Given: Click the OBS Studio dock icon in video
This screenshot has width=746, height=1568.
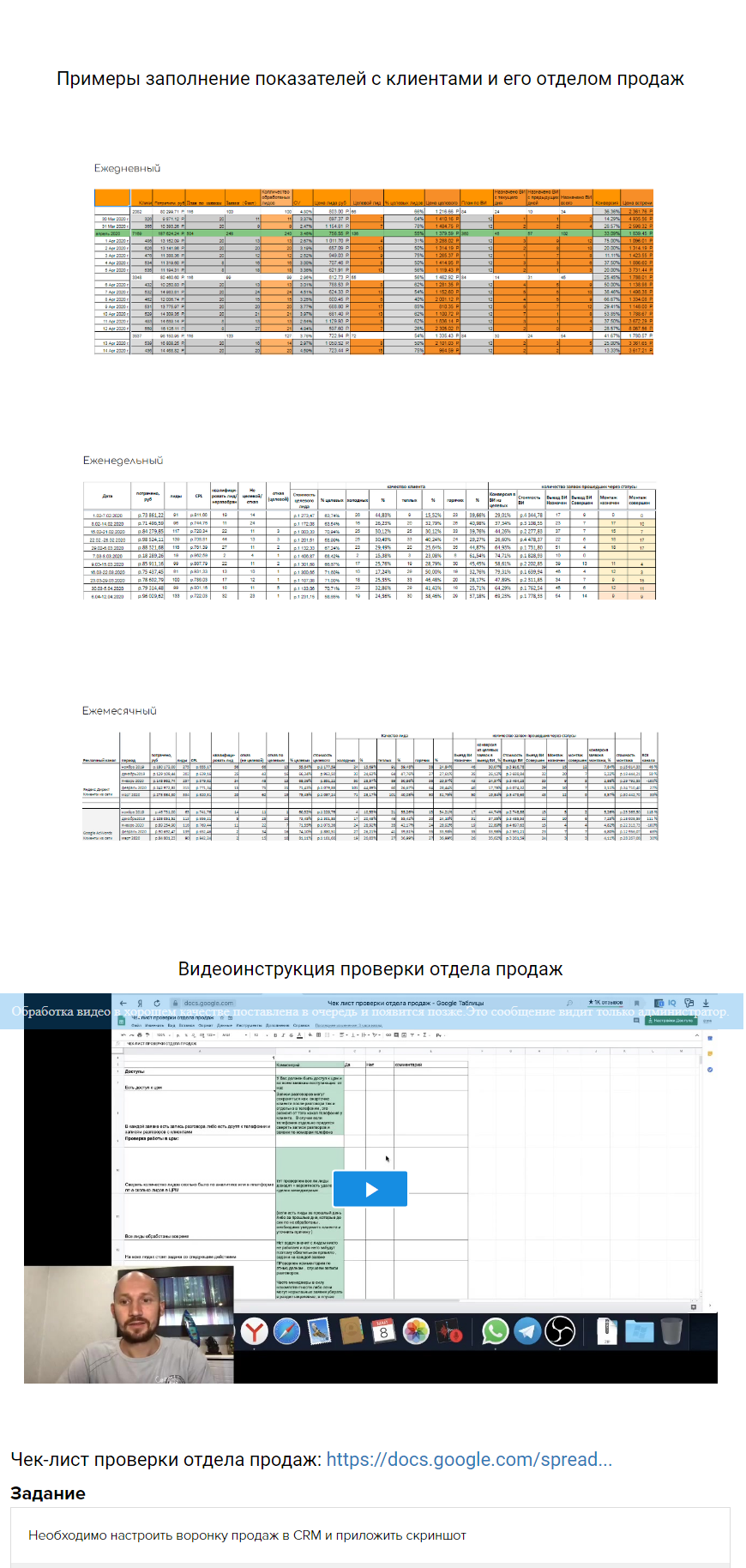Looking at the screenshot, I should pos(560,1331).
